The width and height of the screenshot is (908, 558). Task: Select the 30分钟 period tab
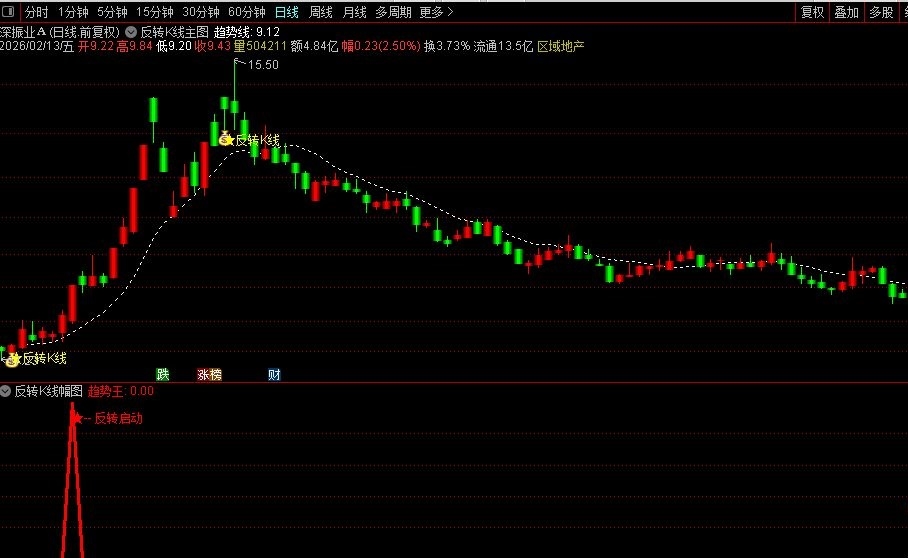(x=200, y=12)
